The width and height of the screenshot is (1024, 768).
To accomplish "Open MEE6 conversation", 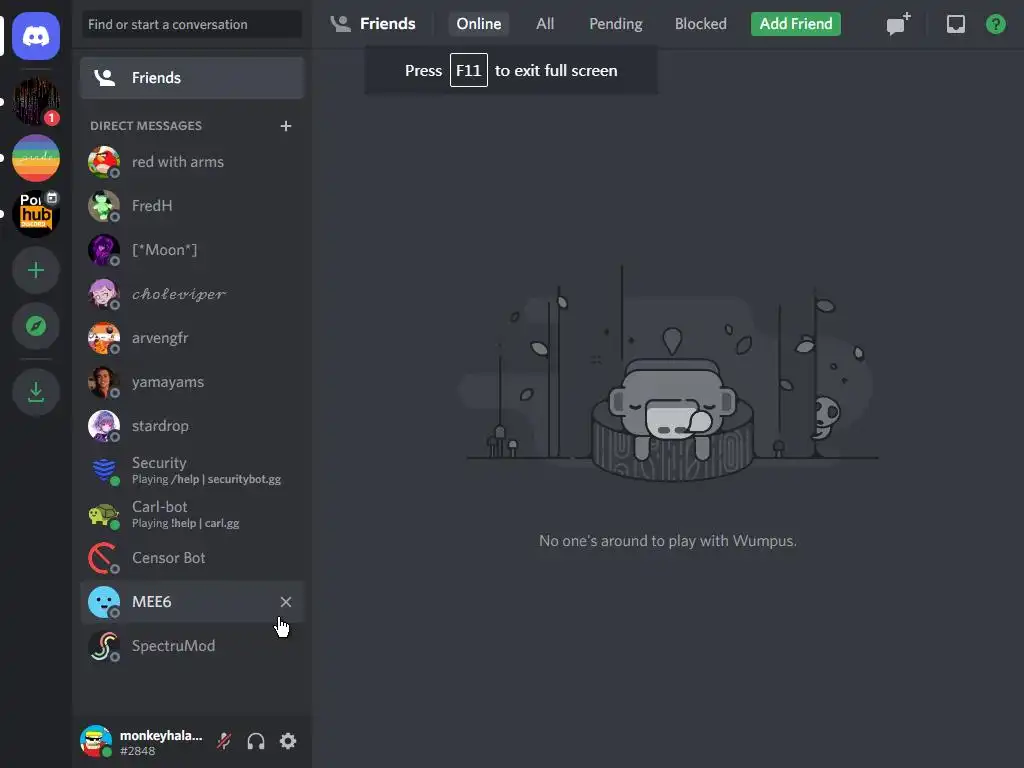I will pos(192,602).
